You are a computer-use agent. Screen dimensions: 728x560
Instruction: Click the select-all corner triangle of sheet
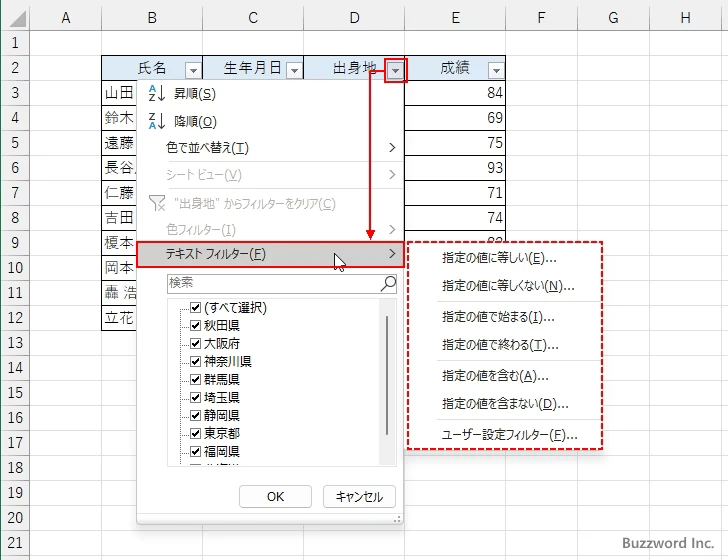18,19
